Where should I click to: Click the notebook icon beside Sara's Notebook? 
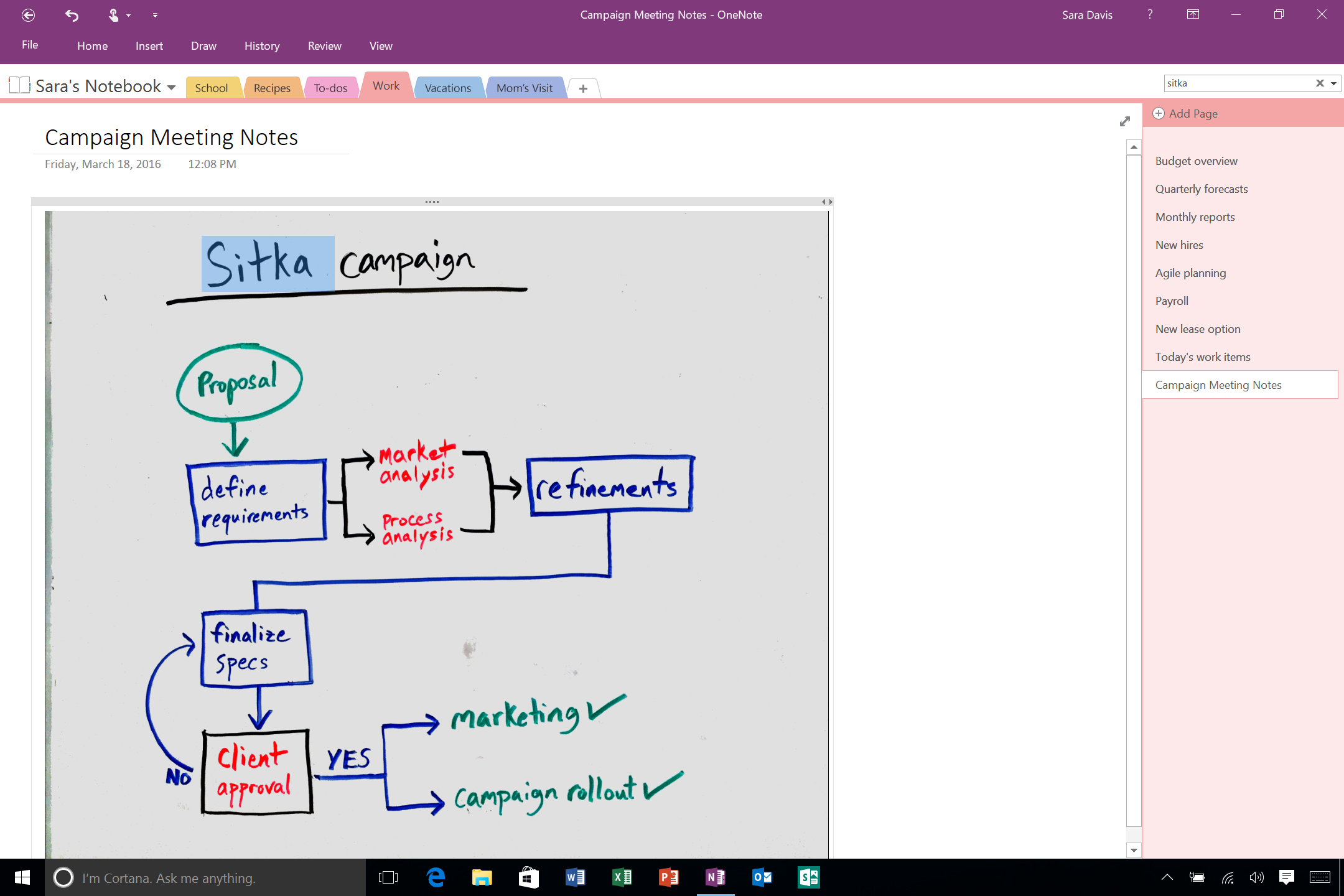[19, 85]
